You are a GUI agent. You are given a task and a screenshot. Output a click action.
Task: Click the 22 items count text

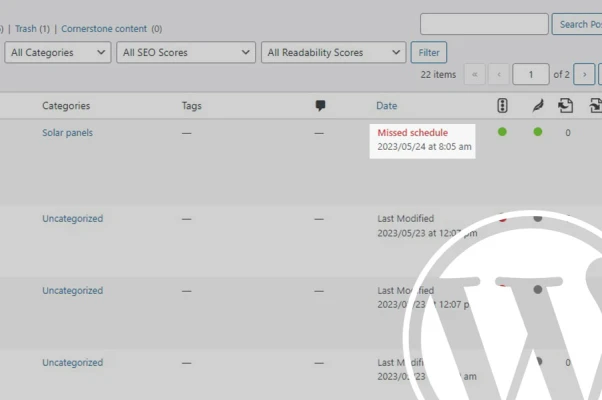click(438, 74)
